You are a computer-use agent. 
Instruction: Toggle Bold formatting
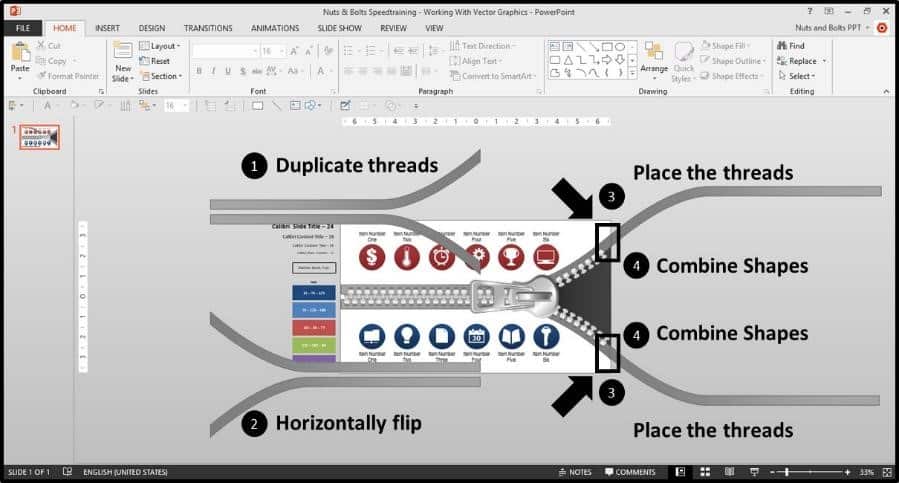(x=199, y=71)
